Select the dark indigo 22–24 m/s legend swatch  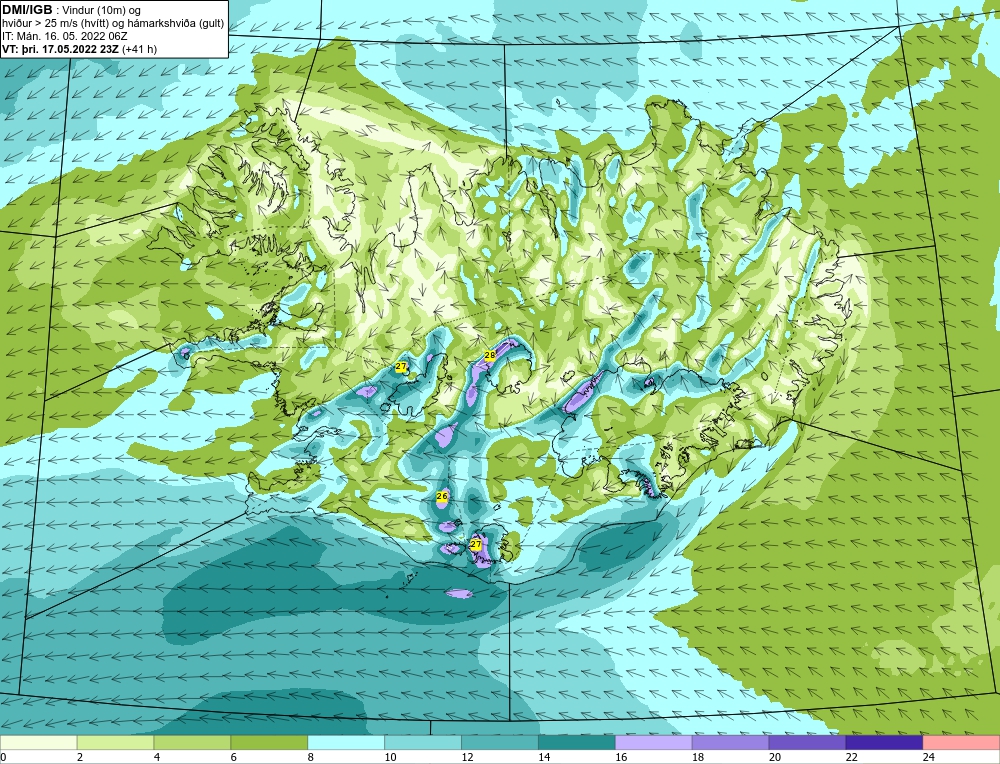point(884,742)
